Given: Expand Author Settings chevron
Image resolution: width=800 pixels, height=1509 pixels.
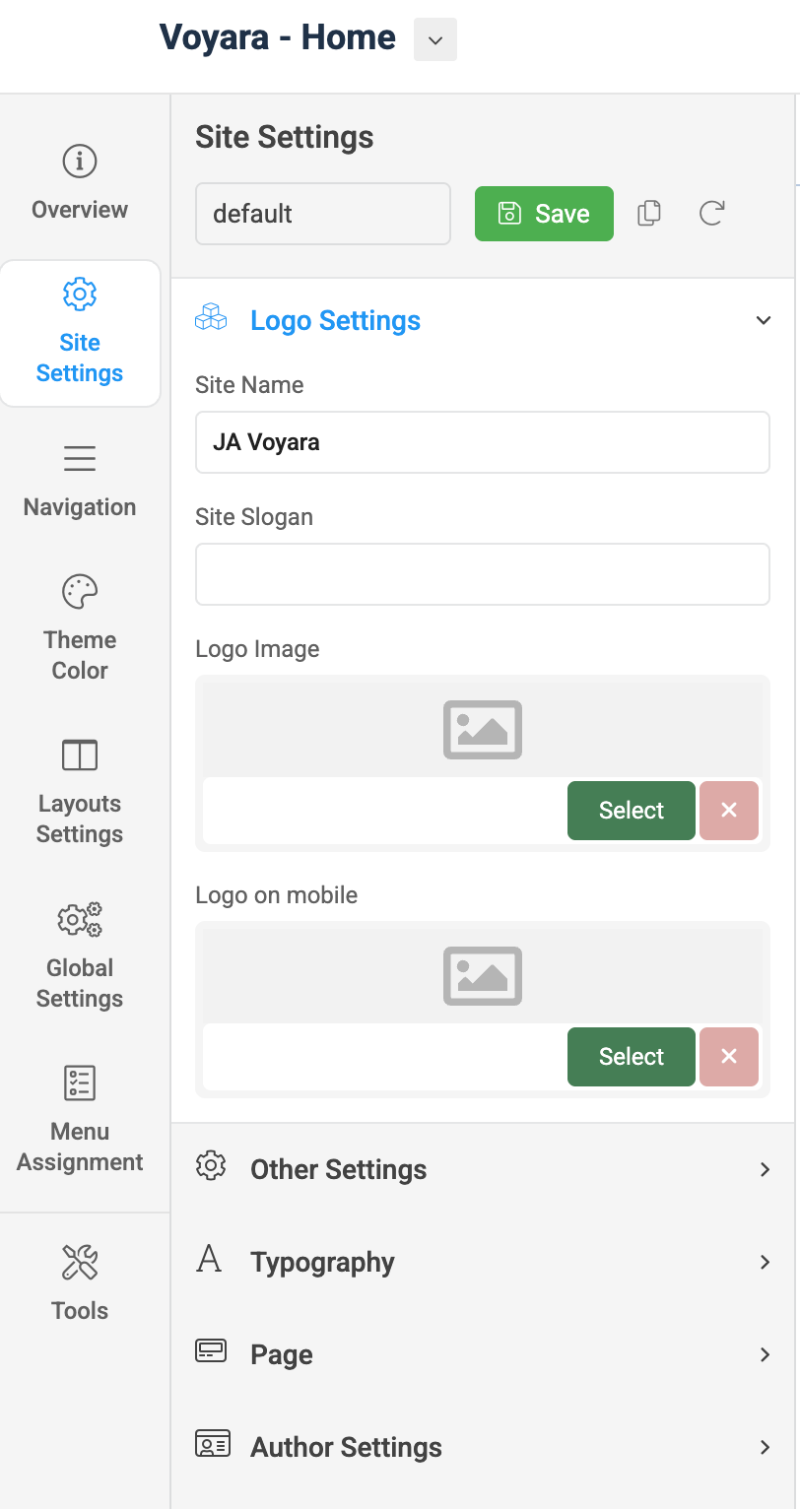Looking at the screenshot, I should [765, 1447].
